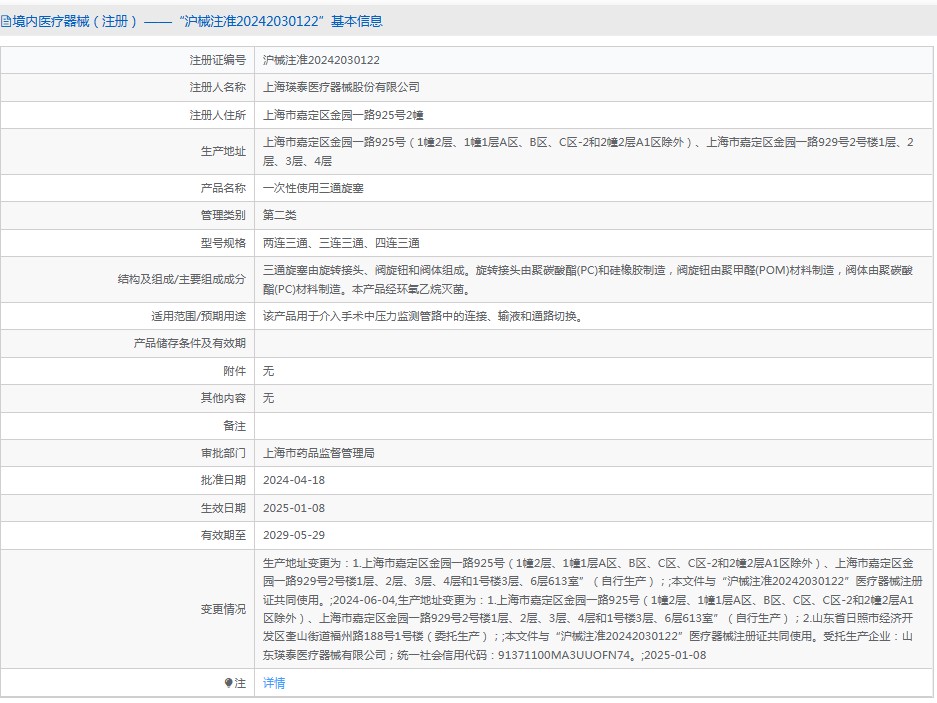
Task: Click registrant name 上海璞泰医疗器械股份有限公司
Action: [341, 87]
